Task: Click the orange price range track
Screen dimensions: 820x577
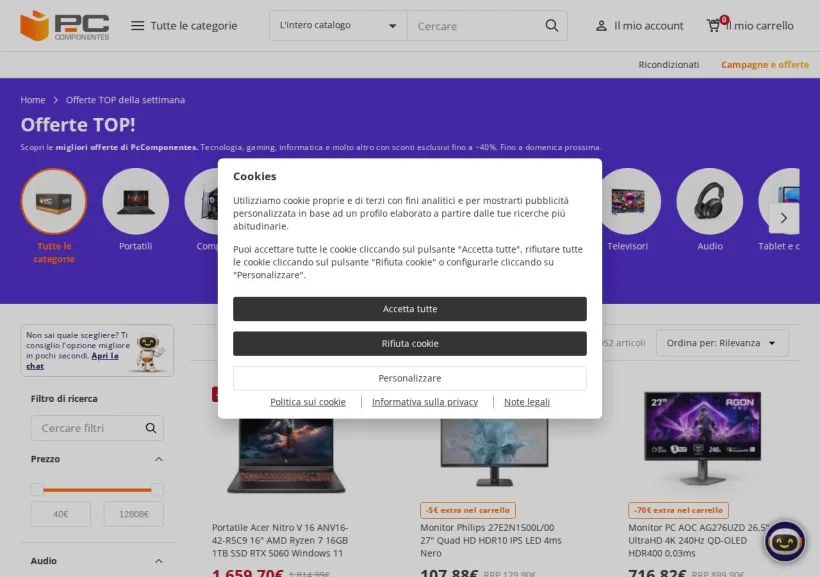Action: click(97, 490)
